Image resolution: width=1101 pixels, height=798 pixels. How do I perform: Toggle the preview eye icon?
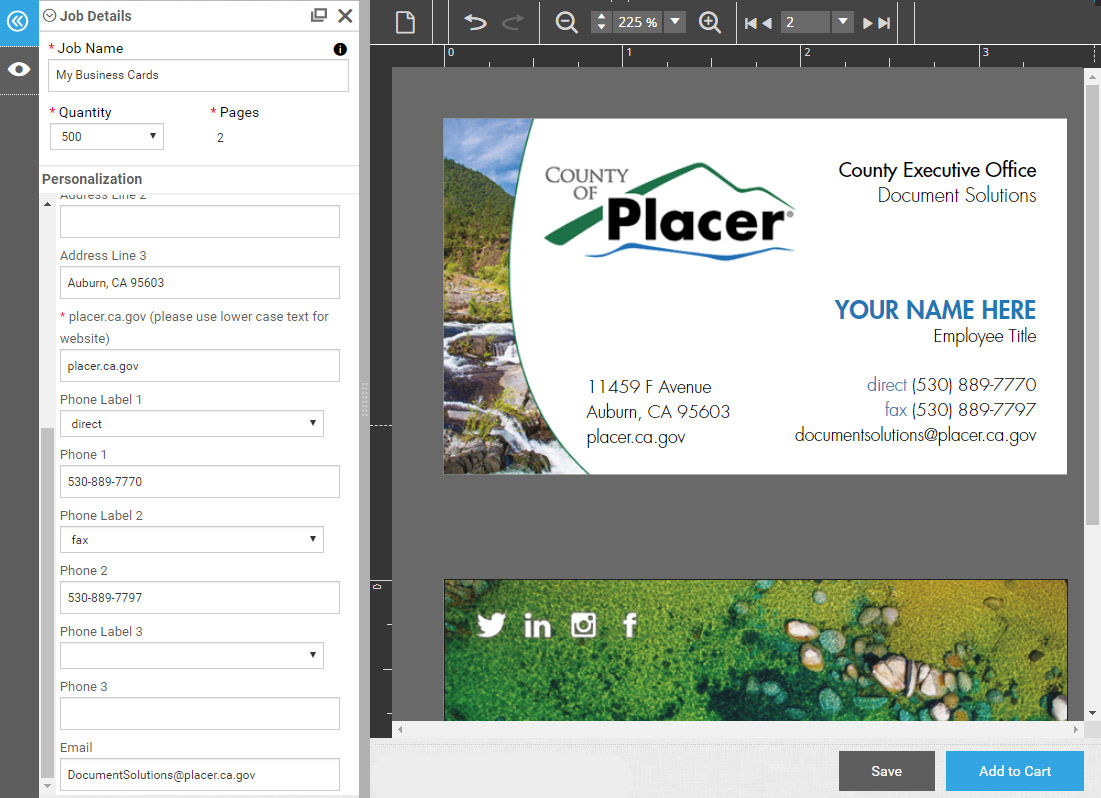pyautogui.click(x=18, y=69)
